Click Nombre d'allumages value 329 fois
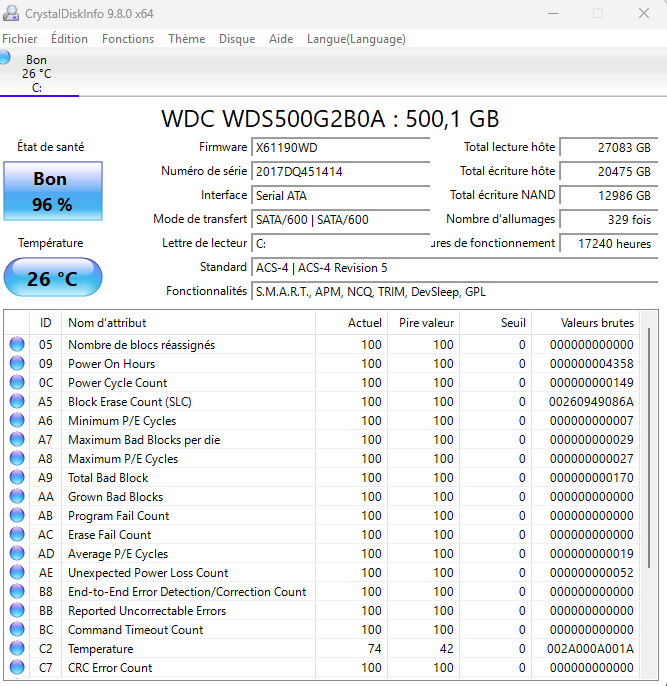667x686 pixels. [609, 220]
